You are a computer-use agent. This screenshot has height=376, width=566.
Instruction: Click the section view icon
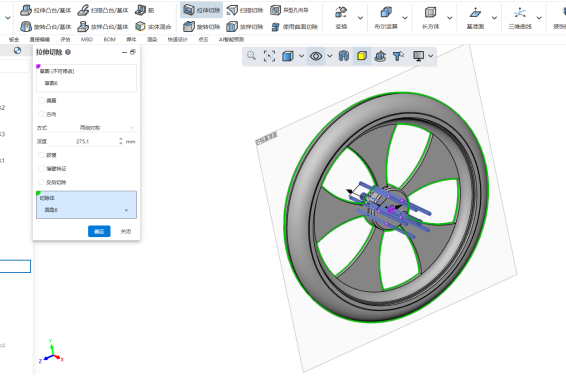coord(344,56)
